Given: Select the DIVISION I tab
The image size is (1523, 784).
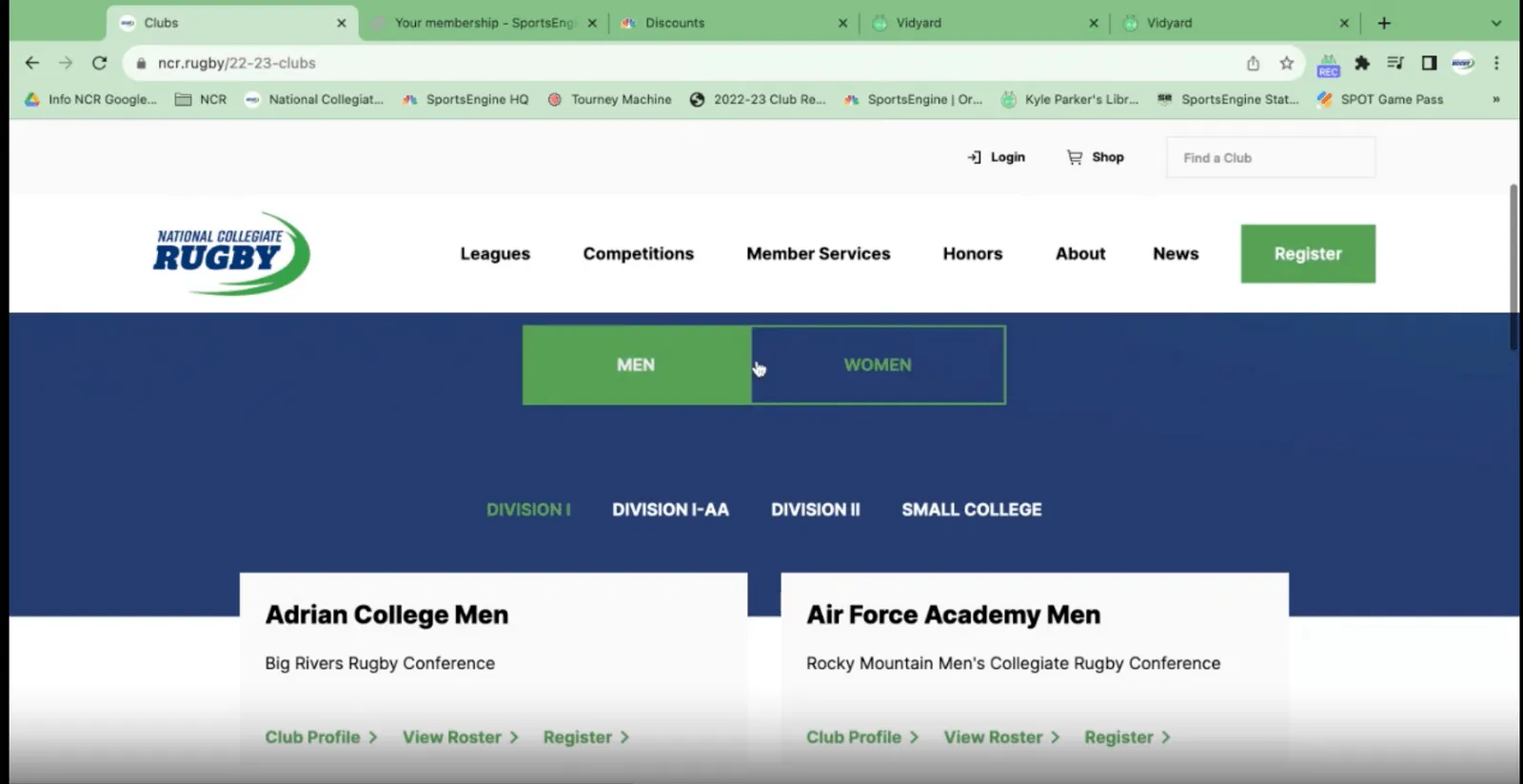Looking at the screenshot, I should click(528, 510).
